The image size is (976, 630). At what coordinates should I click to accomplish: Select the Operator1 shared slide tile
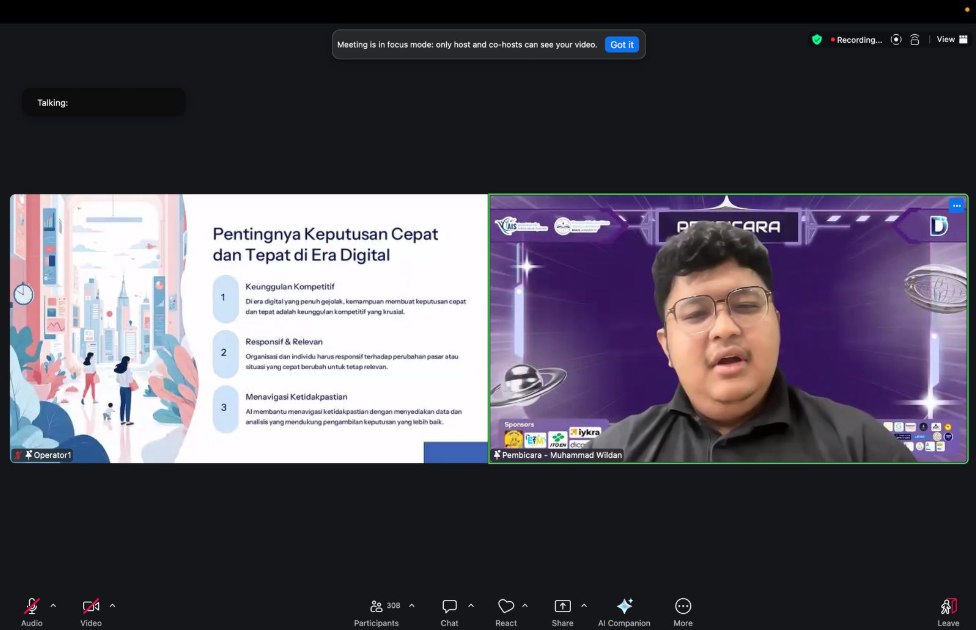tap(248, 328)
